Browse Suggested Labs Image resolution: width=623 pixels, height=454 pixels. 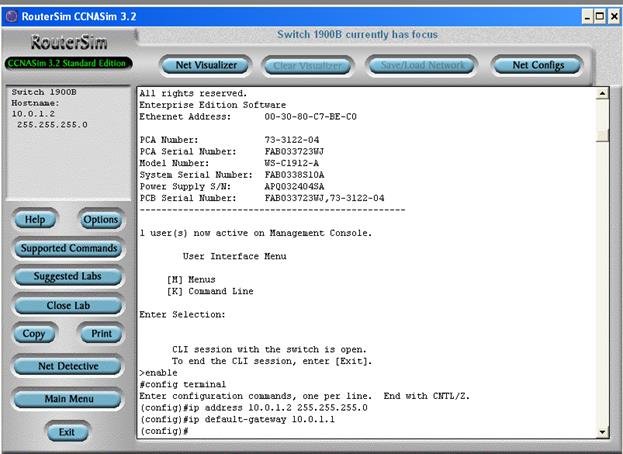(68, 276)
